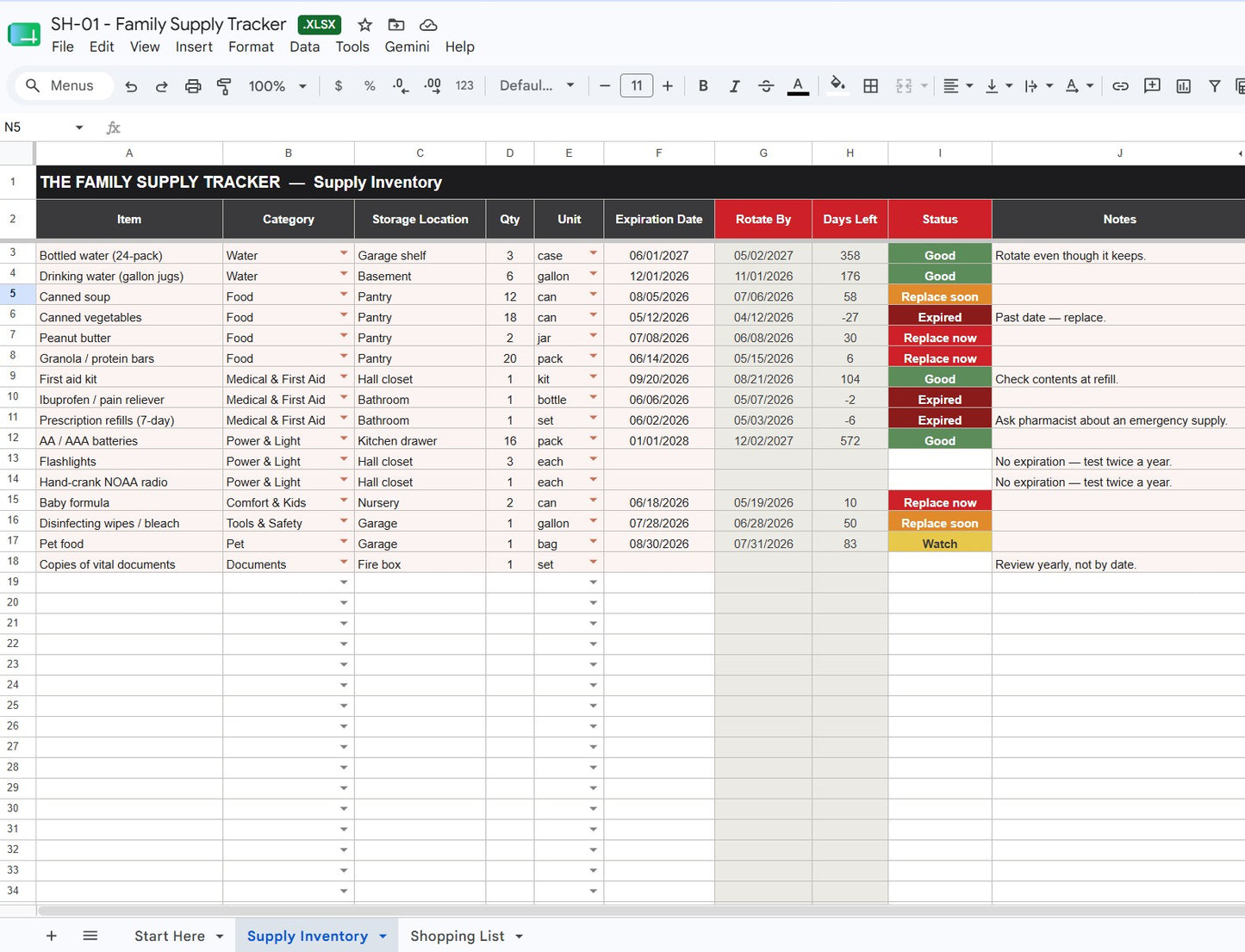Open Unit dropdown for Baby formula
The width and height of the screenshot is (1245, 952).
pos(593,501)
